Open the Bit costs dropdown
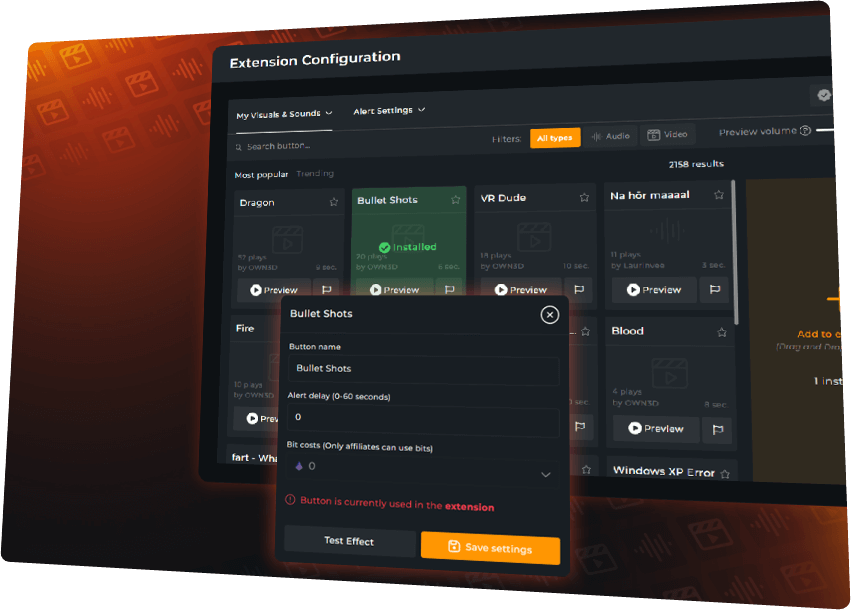The image size is (851, 610). [423, 470]
